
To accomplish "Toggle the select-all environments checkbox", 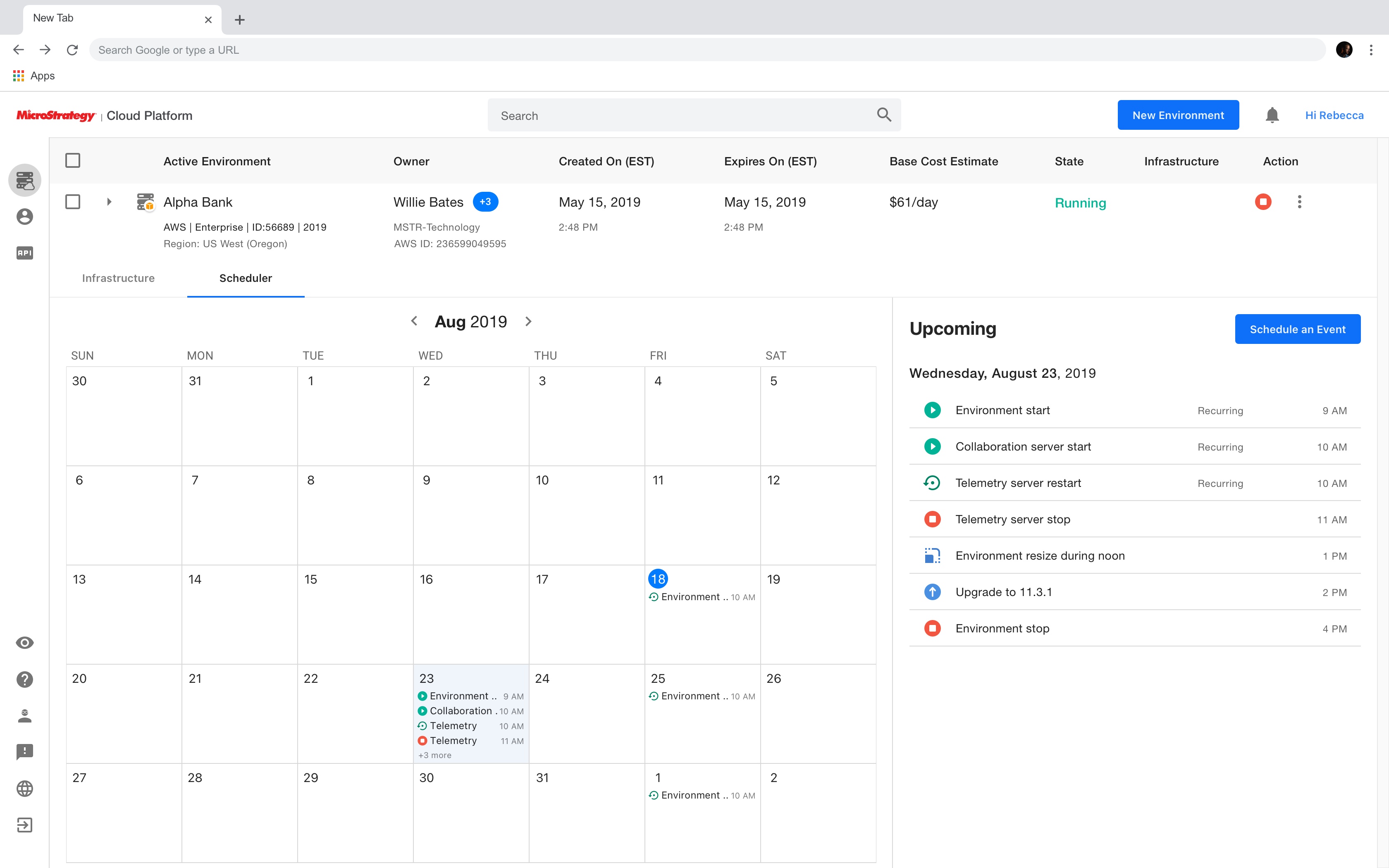I will pos(73,161).
